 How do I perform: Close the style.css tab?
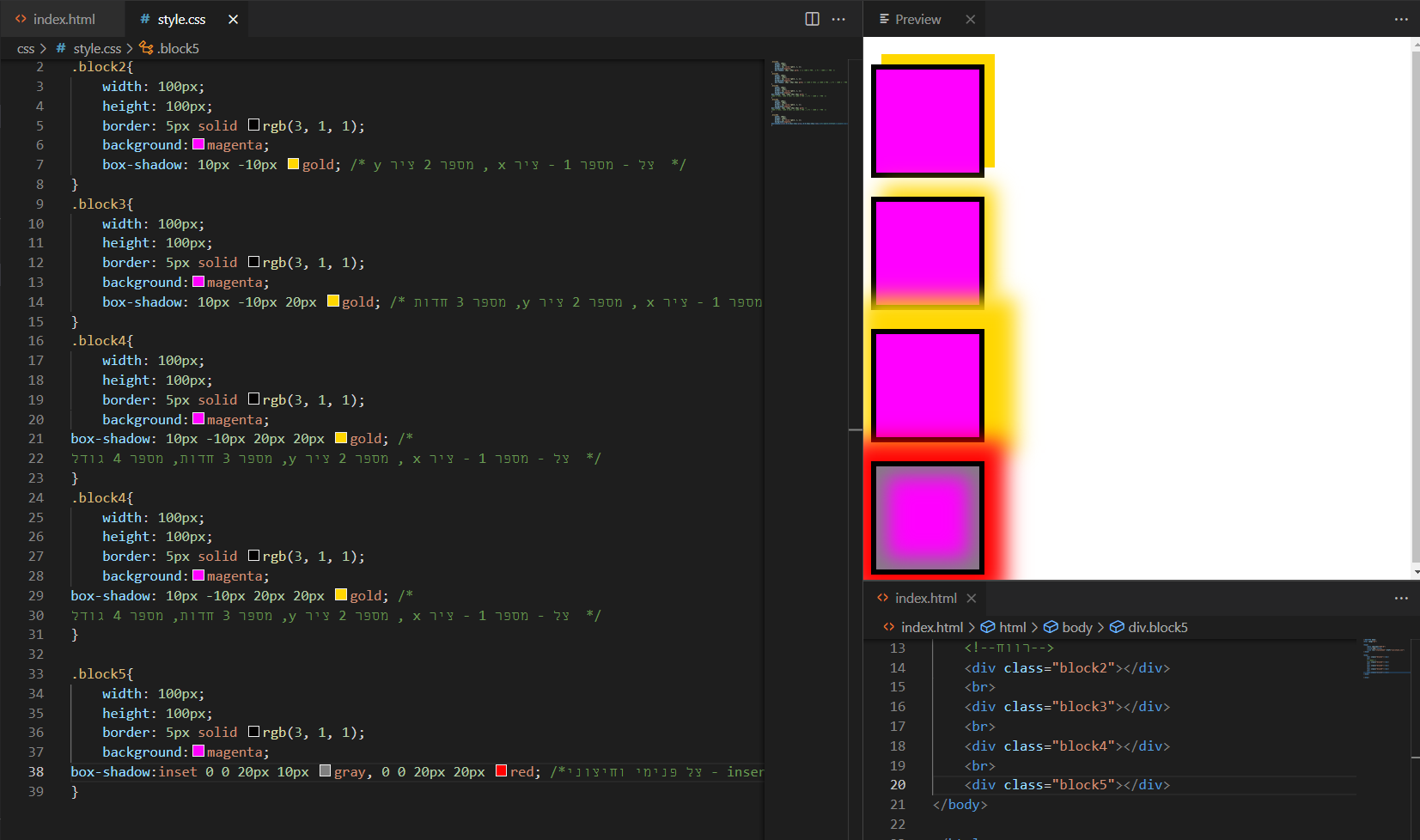pyautogui.click(x=233, y=19)
